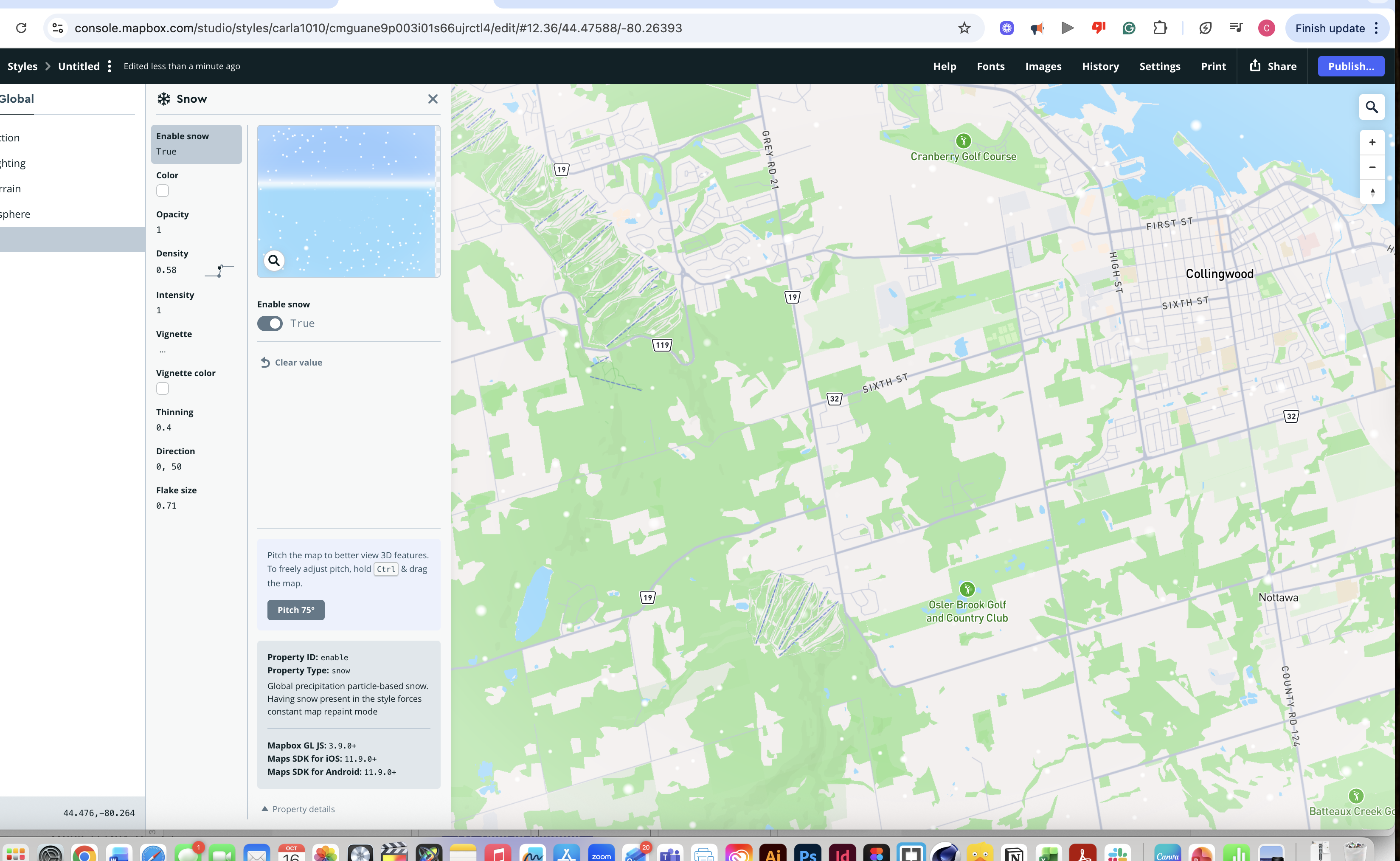Zoom out with the map minus button

1372,167
